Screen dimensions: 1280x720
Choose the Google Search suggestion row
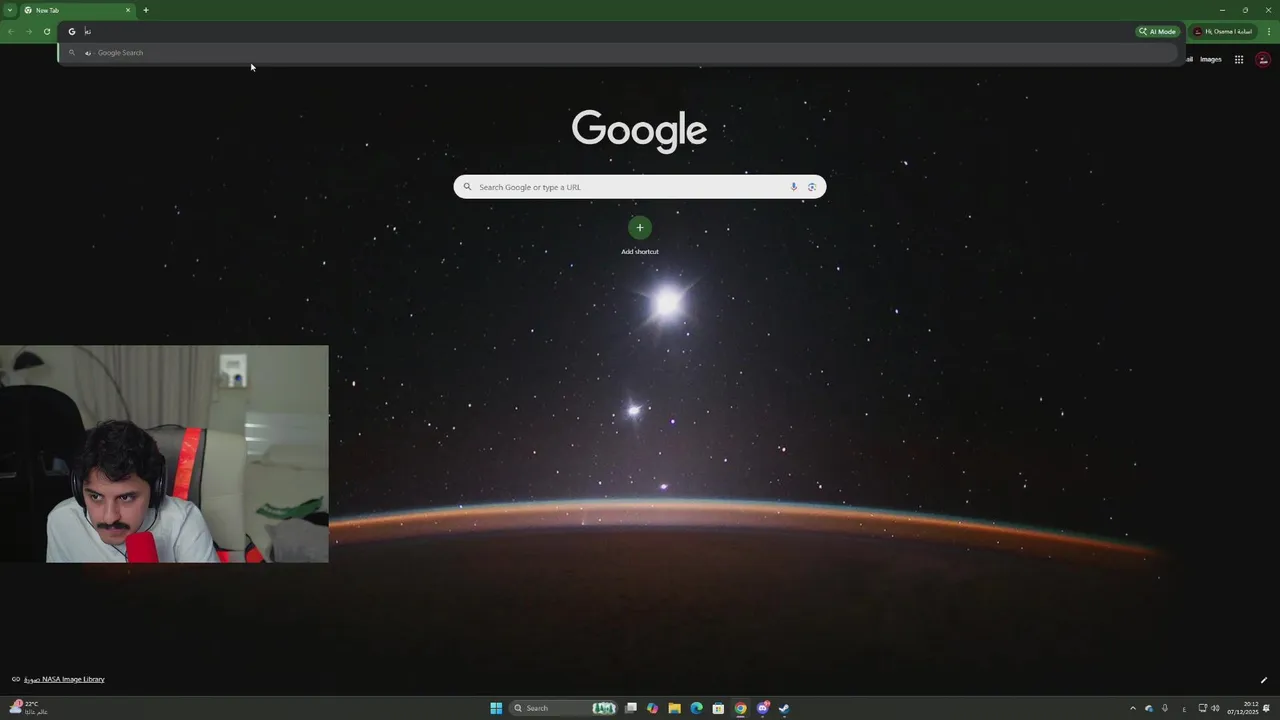point(620,52)
